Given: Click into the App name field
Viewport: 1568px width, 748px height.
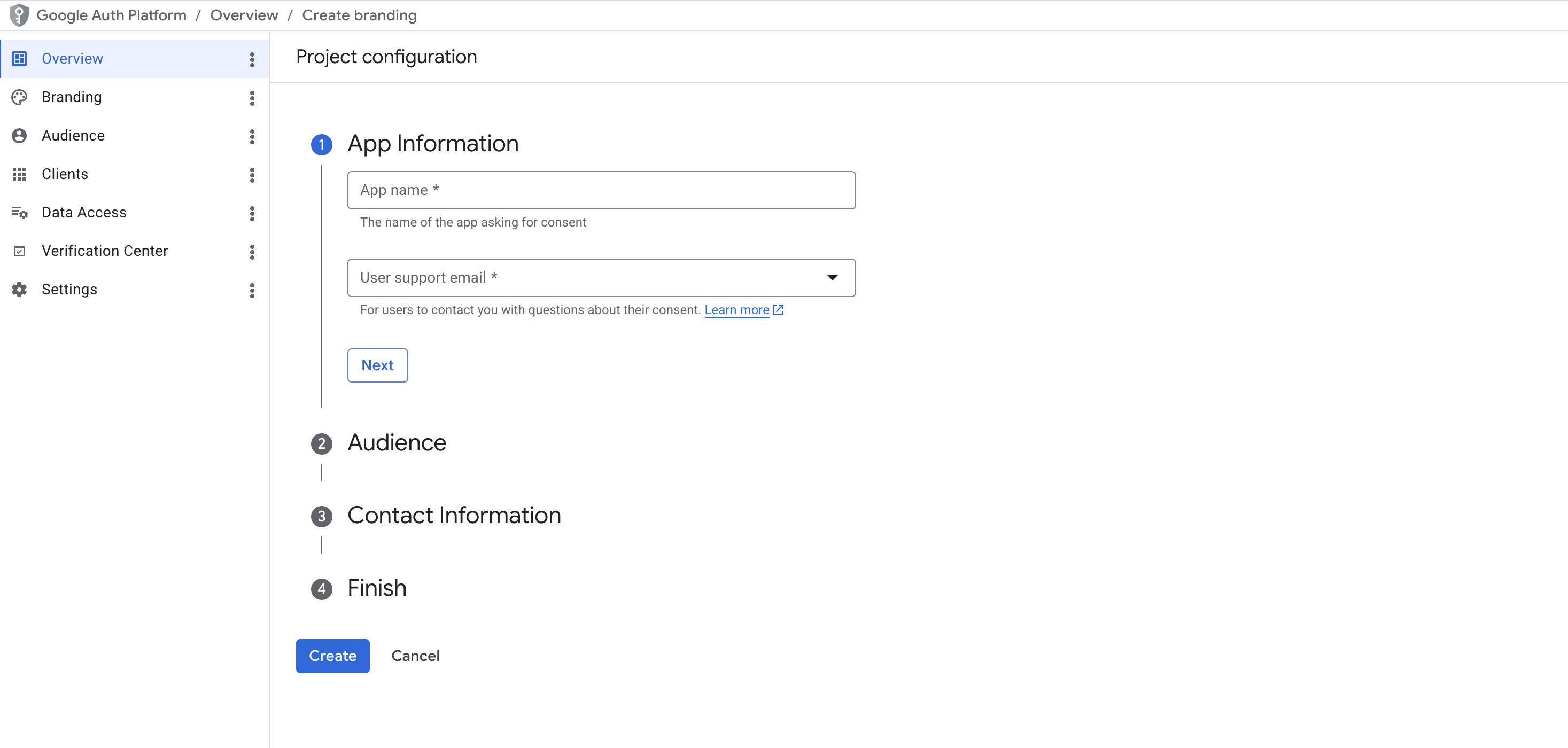Looking at the screenshot, I should pos(601,190).
